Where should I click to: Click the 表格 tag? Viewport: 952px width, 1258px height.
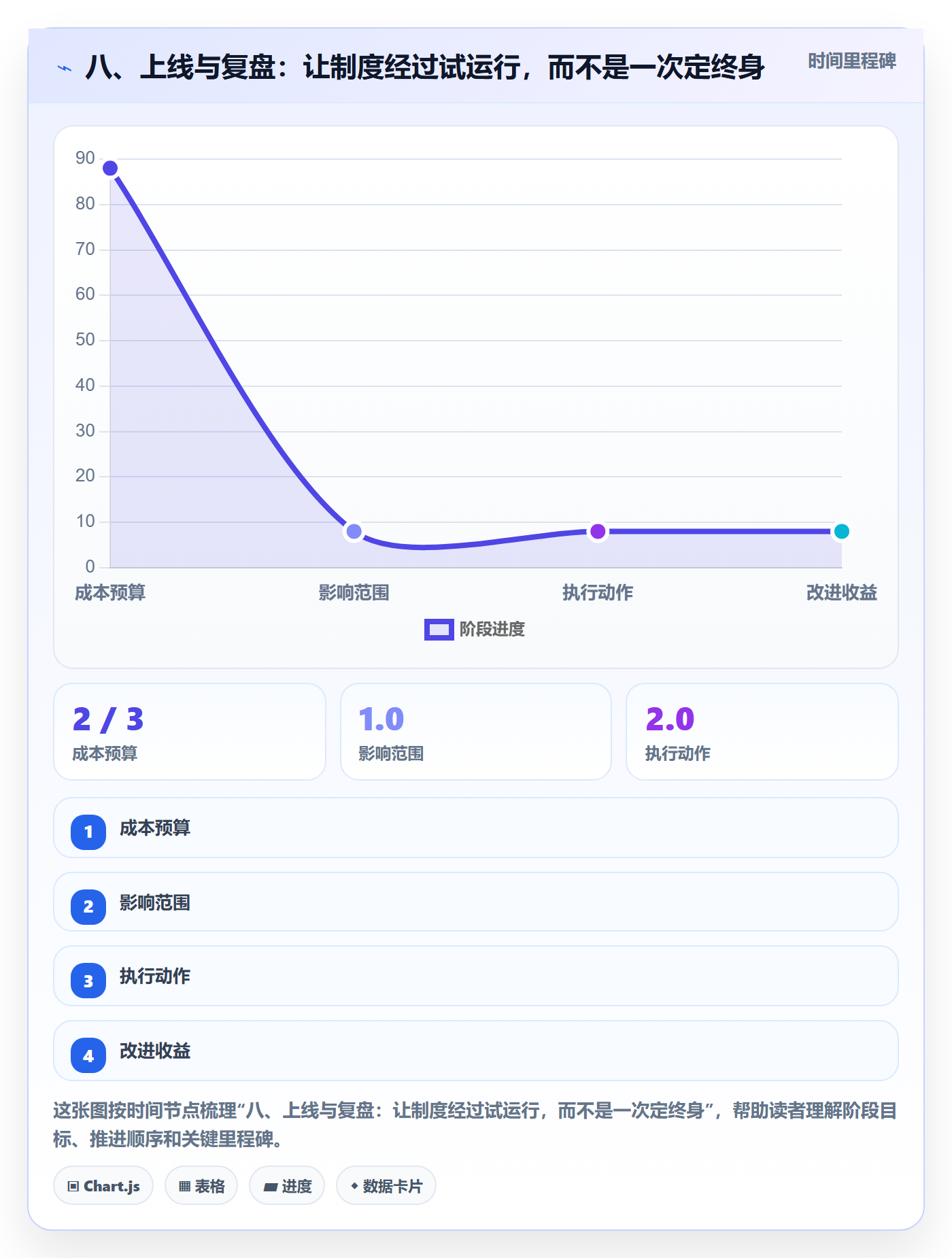point(201,1186)
